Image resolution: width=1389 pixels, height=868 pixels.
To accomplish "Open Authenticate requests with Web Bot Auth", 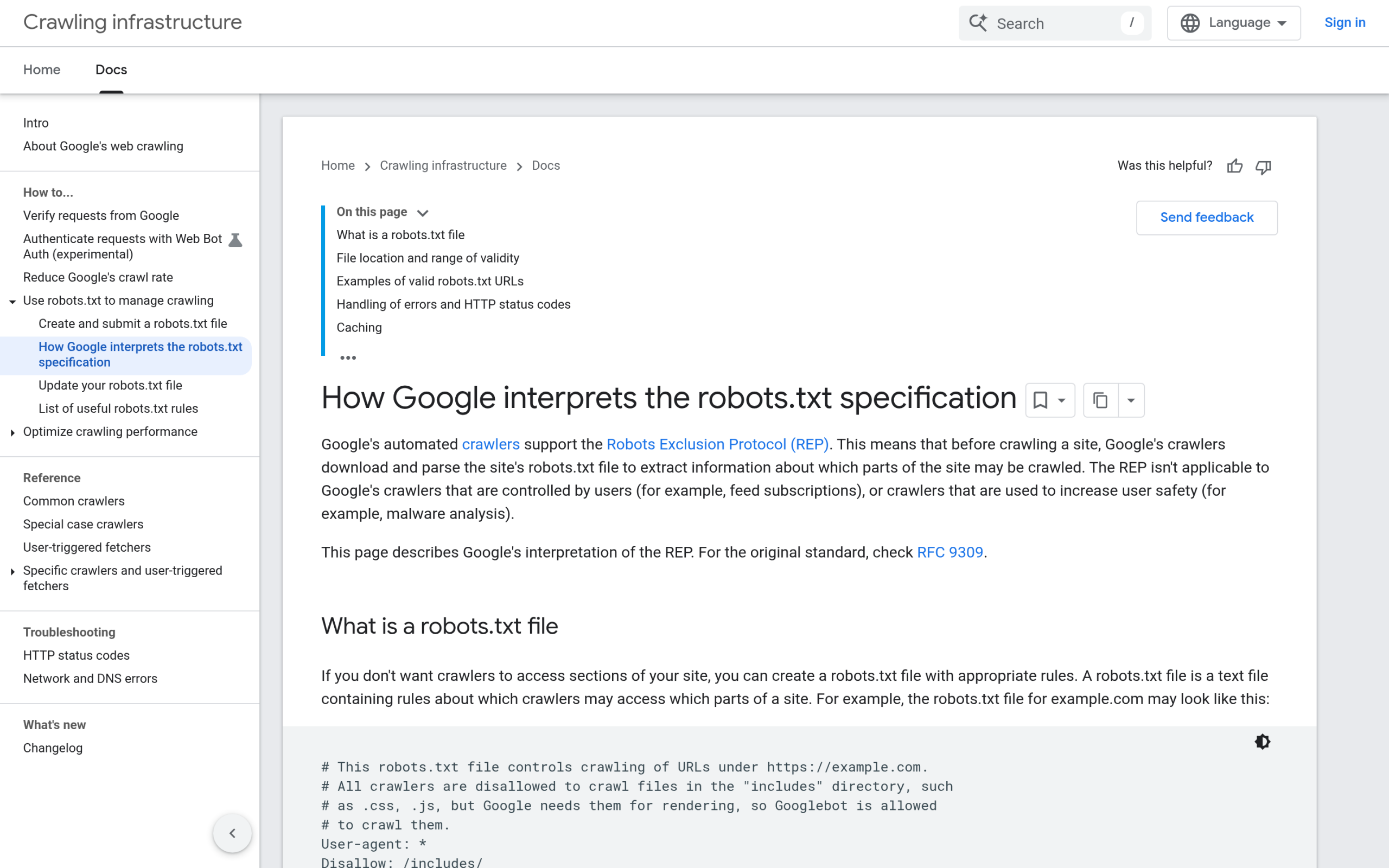I will (122, 246).
